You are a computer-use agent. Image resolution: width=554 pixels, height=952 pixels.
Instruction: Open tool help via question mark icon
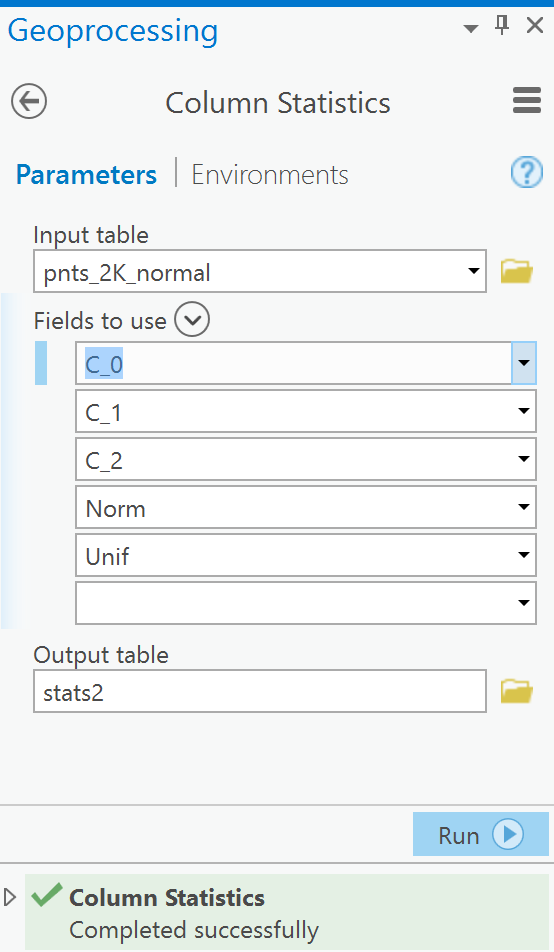point(526,172)
